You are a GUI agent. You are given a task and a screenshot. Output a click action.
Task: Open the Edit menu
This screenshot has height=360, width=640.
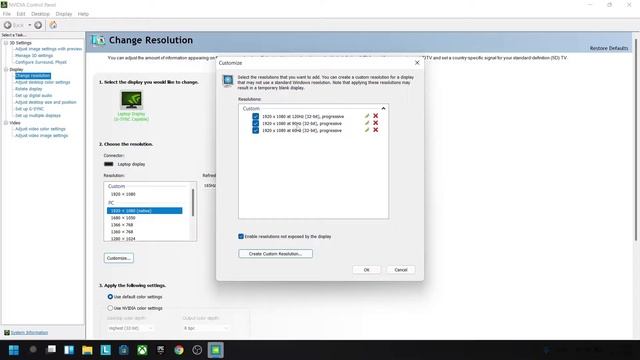pos(21,14)
